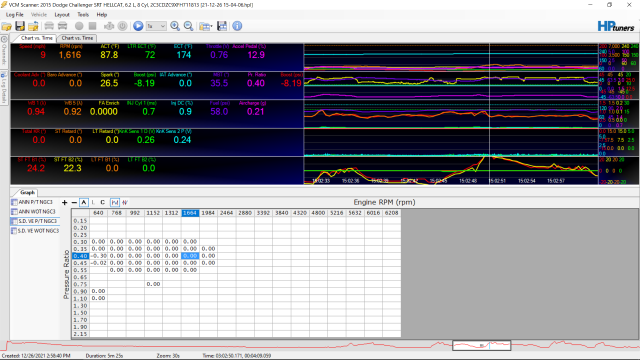Switch to the second Chart vs. Time tab
Screen dimensions: 640x360
pos(77,38)
